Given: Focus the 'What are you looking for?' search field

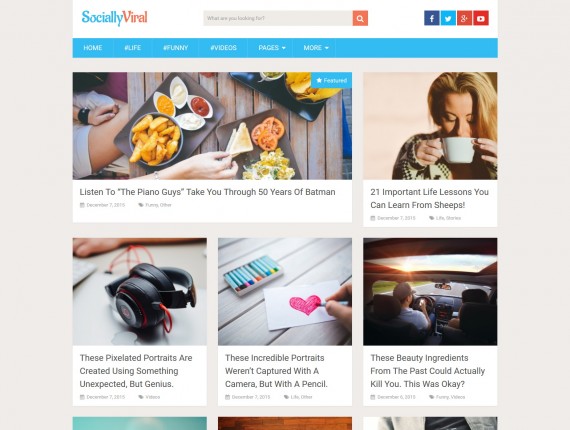Looking at the screenshot, I should click(x=278, y=18).
